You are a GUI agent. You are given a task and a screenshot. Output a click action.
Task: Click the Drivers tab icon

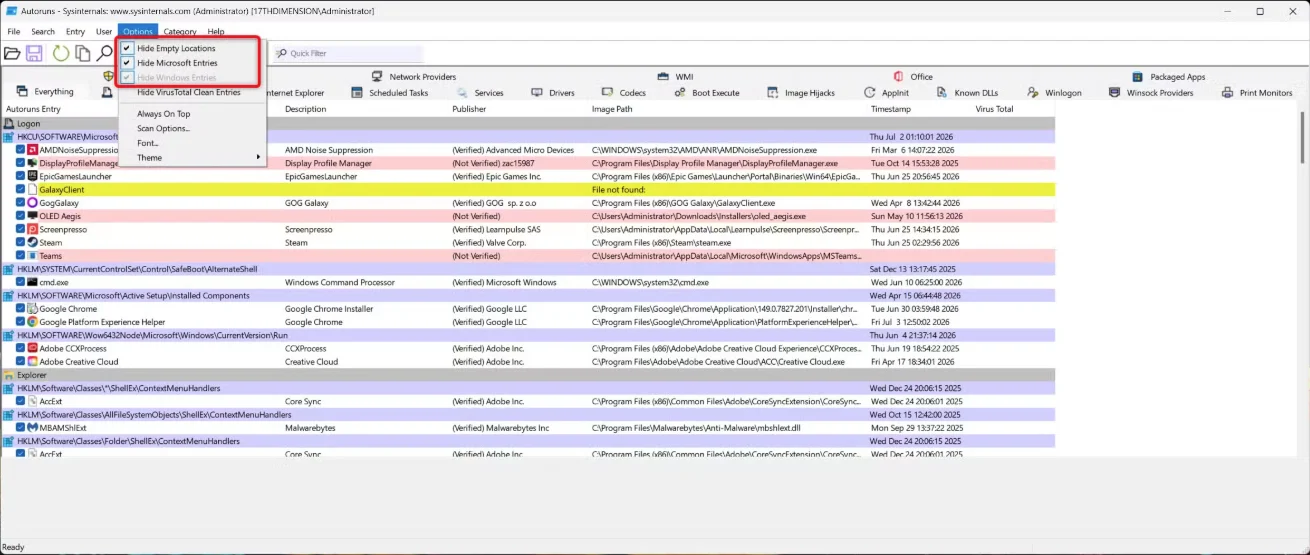538,92
